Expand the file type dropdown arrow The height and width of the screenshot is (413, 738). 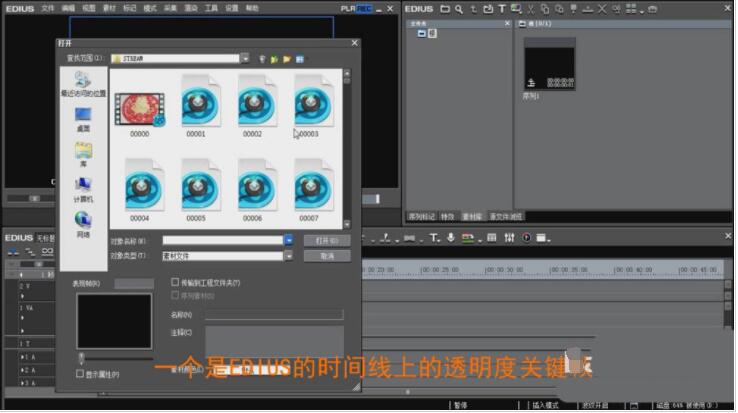point(289,256)
